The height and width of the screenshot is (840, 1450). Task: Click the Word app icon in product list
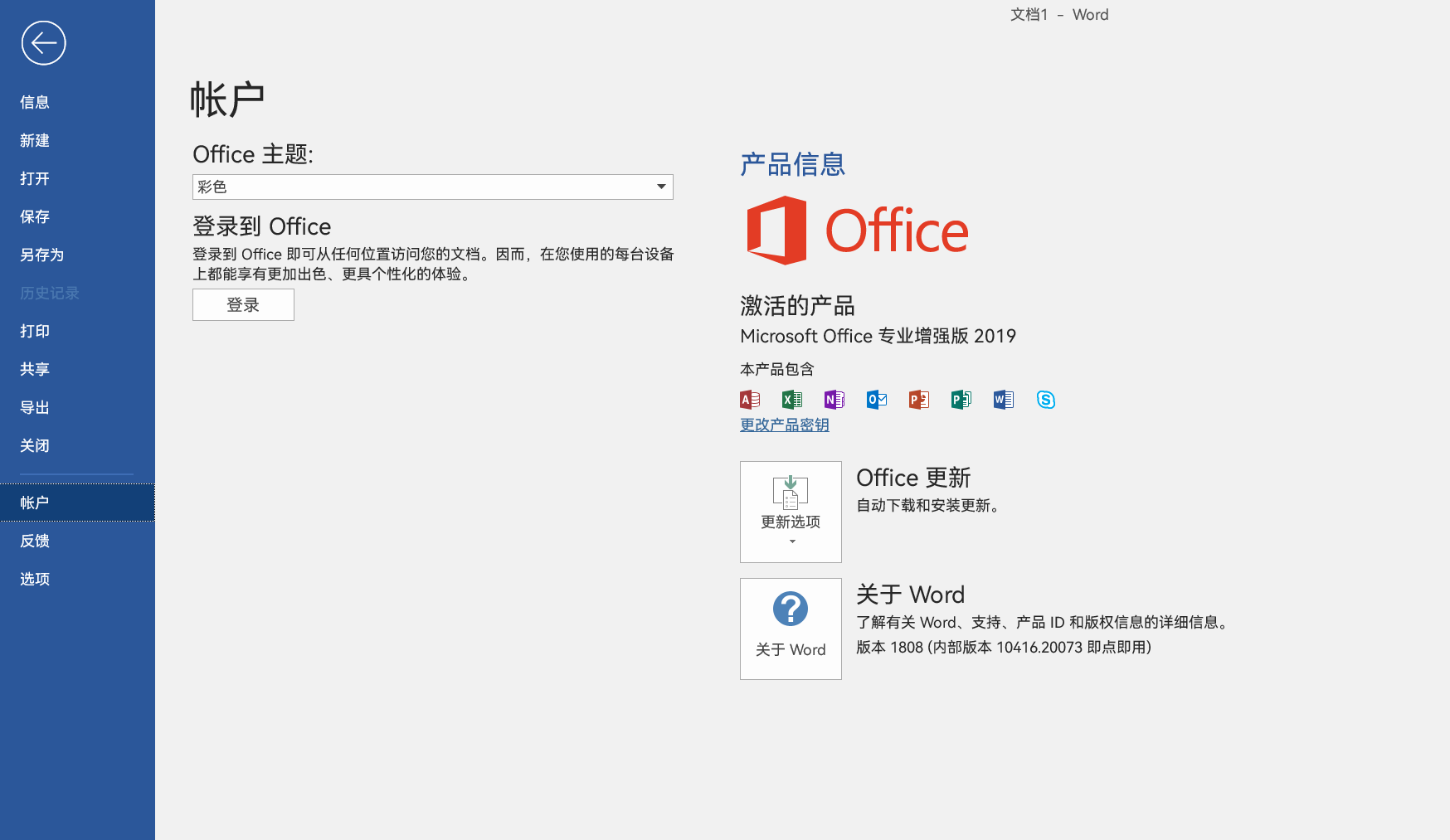tap(1003, 400)
